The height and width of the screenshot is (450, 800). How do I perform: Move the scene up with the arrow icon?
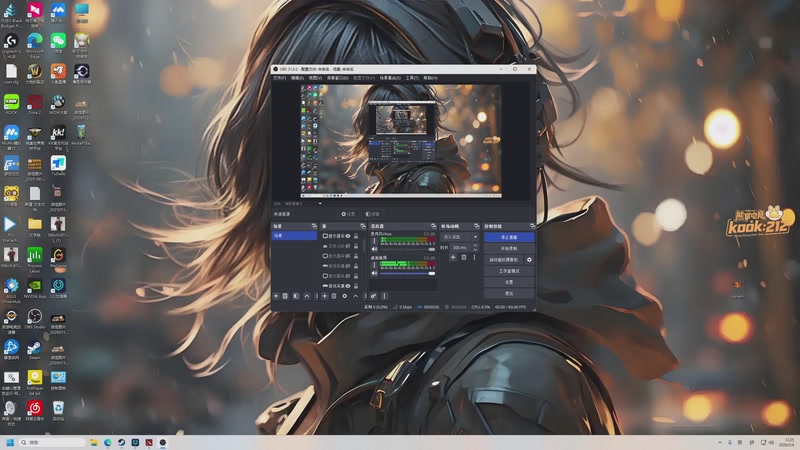307,296
